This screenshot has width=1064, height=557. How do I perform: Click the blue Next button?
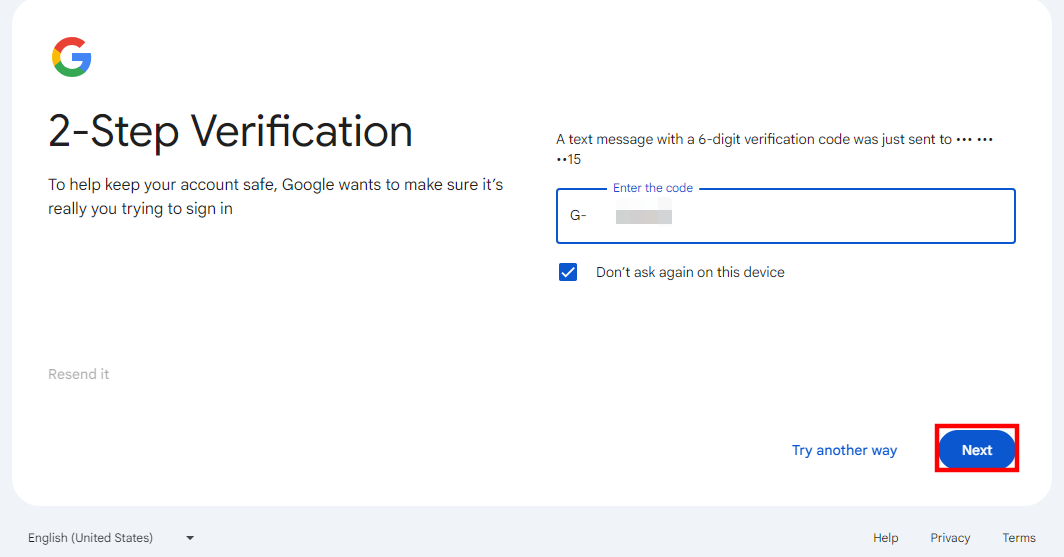[x=976, y=450]
